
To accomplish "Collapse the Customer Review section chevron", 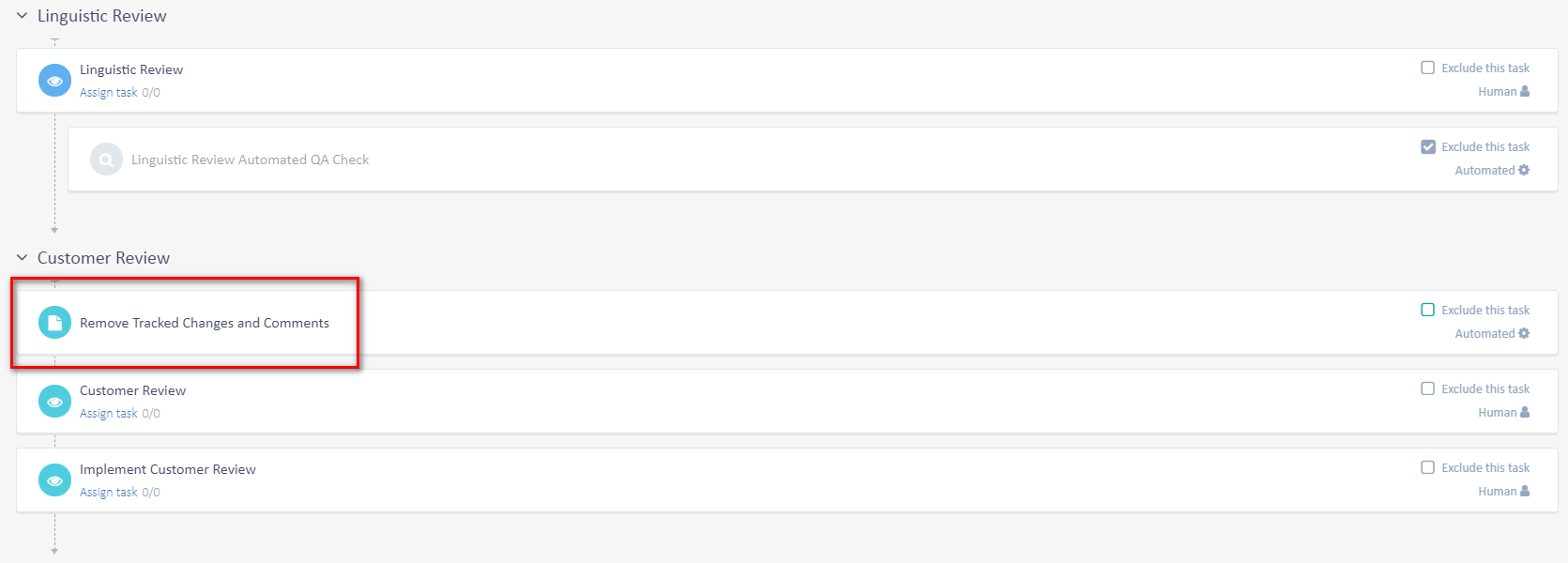I will [x=22, y=258].
